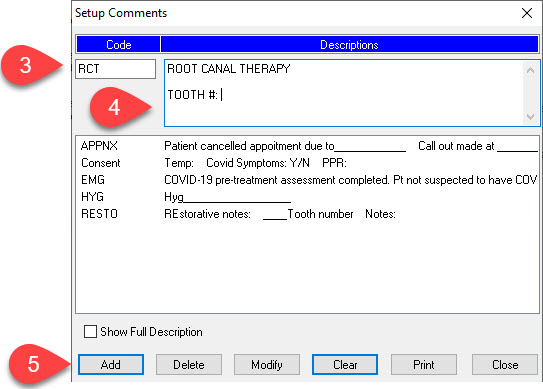Select the Consent comment row
The width and height of the screenshot is (543, 389).
click(x=307, y=163)
